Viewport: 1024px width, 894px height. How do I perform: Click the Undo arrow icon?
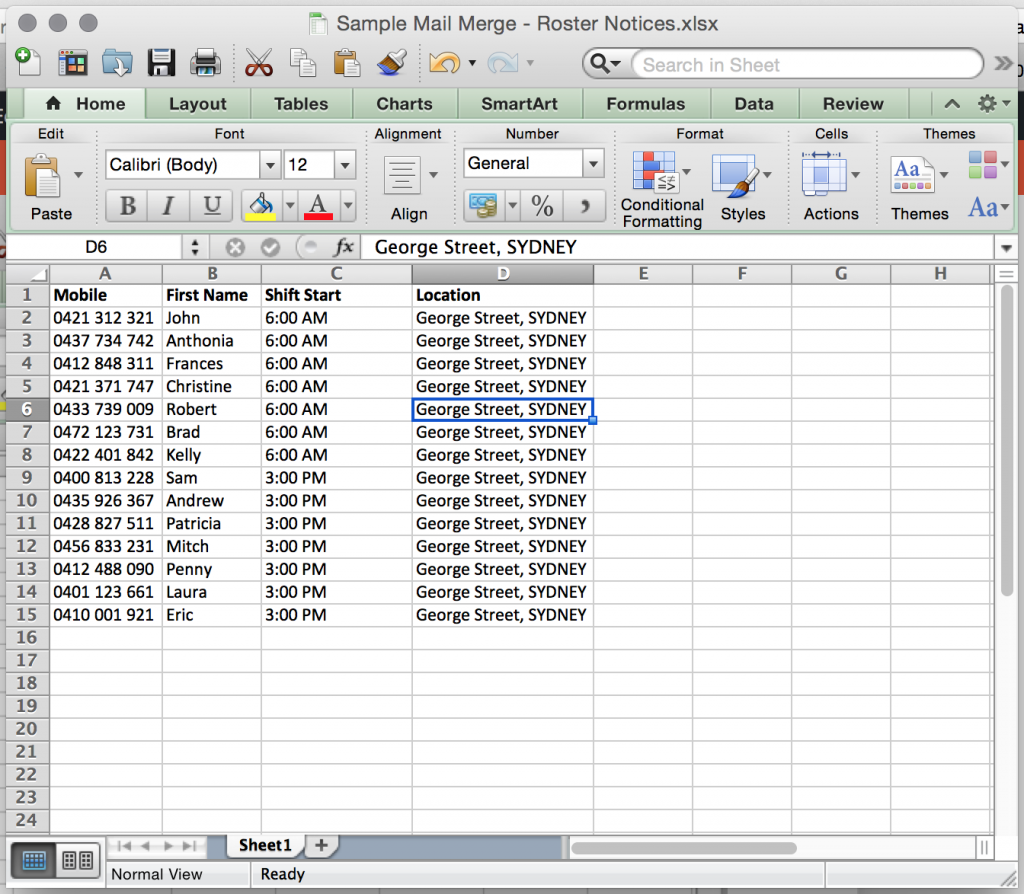coord(443,63)
